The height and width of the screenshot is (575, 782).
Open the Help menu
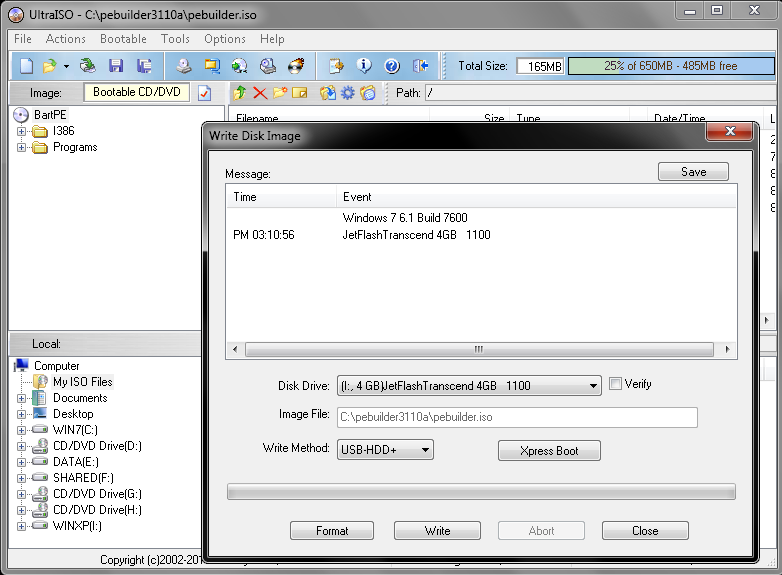coord(272,39)
